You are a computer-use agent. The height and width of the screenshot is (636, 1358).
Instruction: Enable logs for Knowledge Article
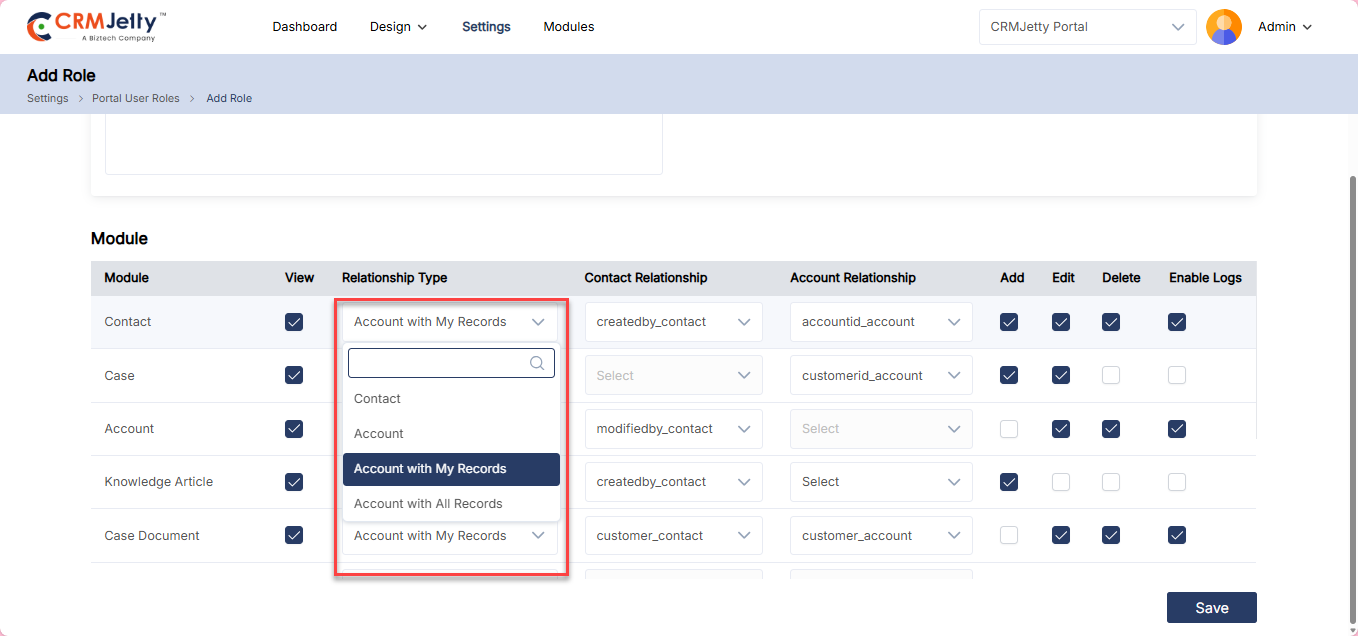coord(1177,482)
